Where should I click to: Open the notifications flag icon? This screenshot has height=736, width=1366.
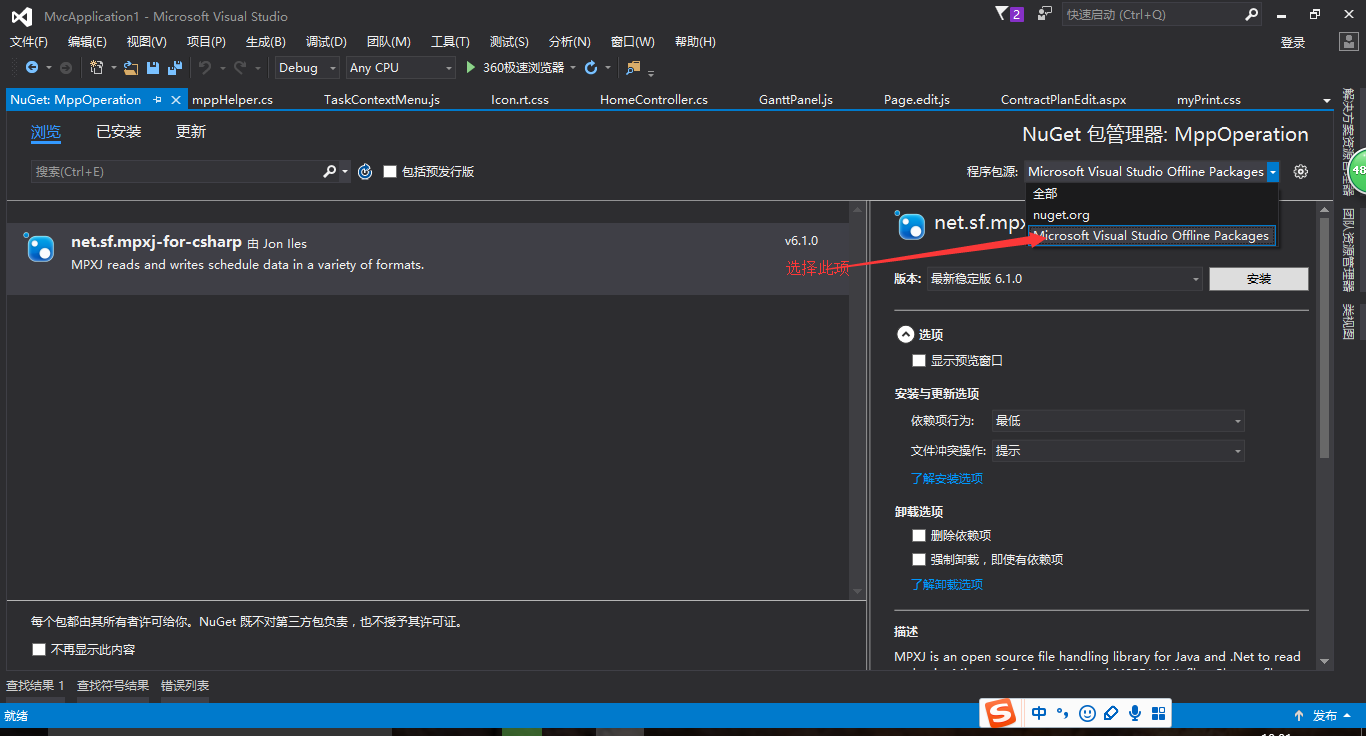click(x=1002, y=14)
